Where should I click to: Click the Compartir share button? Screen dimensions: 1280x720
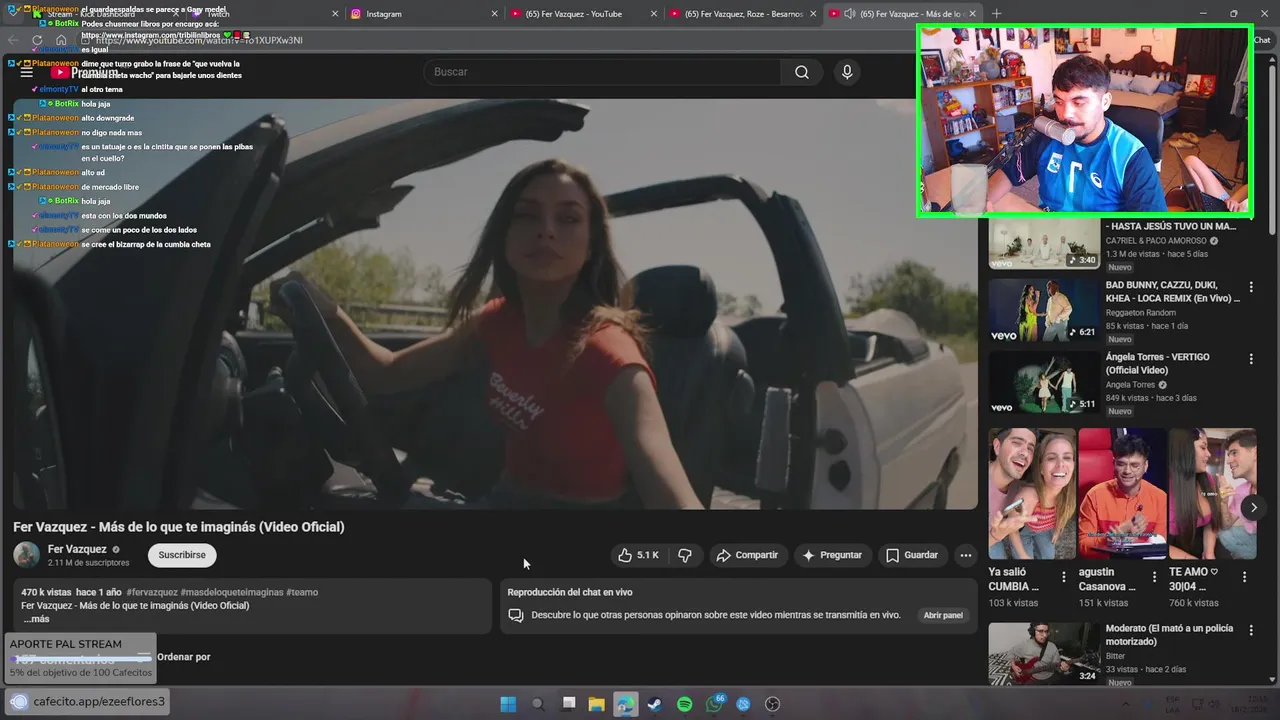(747, 555)
